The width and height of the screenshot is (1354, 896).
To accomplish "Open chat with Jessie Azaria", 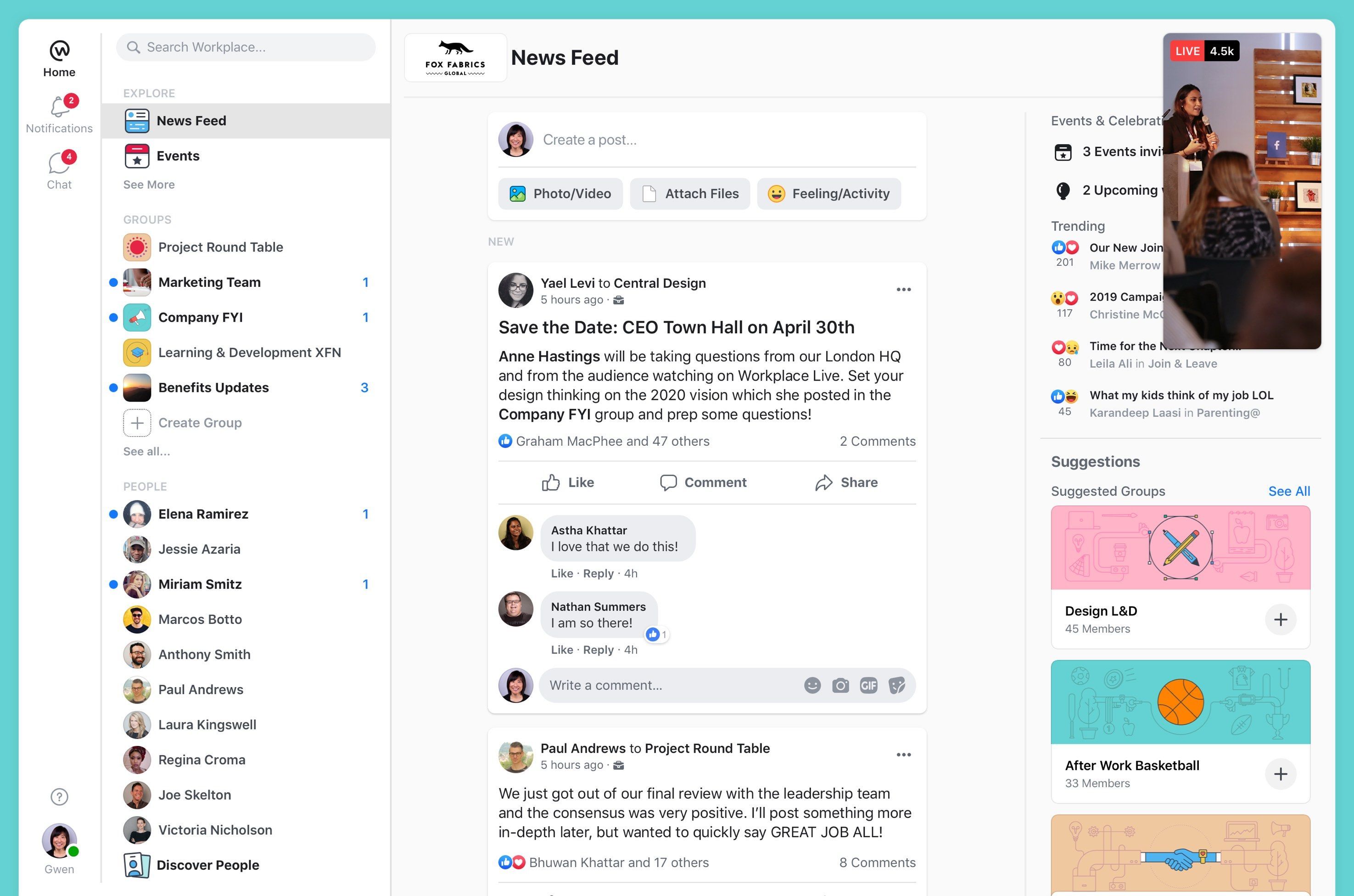I will (x=246, y=549).
